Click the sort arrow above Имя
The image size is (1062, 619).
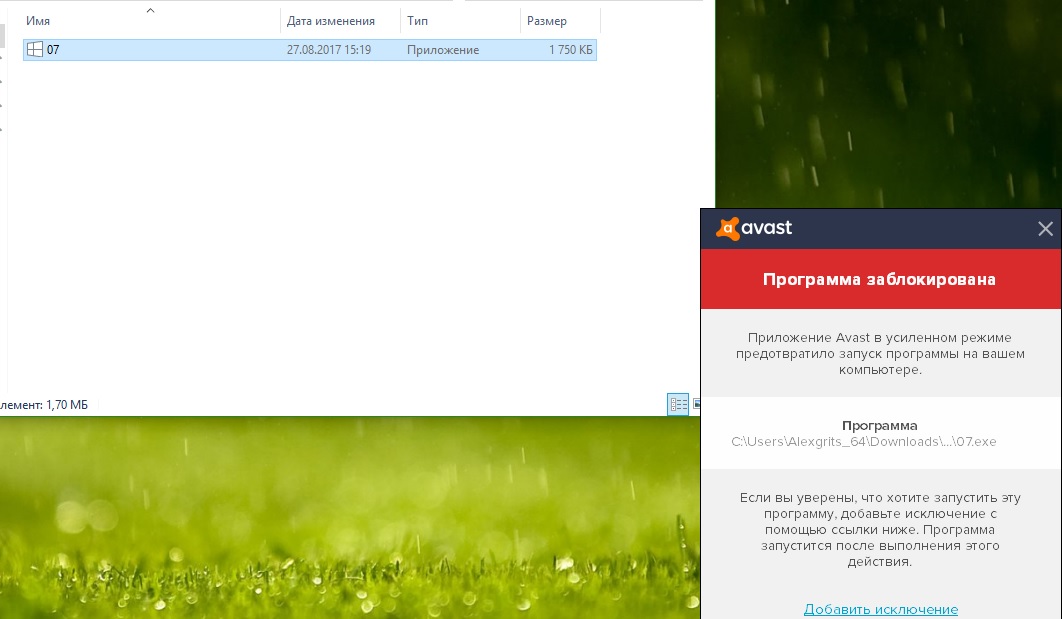point(150,10)
